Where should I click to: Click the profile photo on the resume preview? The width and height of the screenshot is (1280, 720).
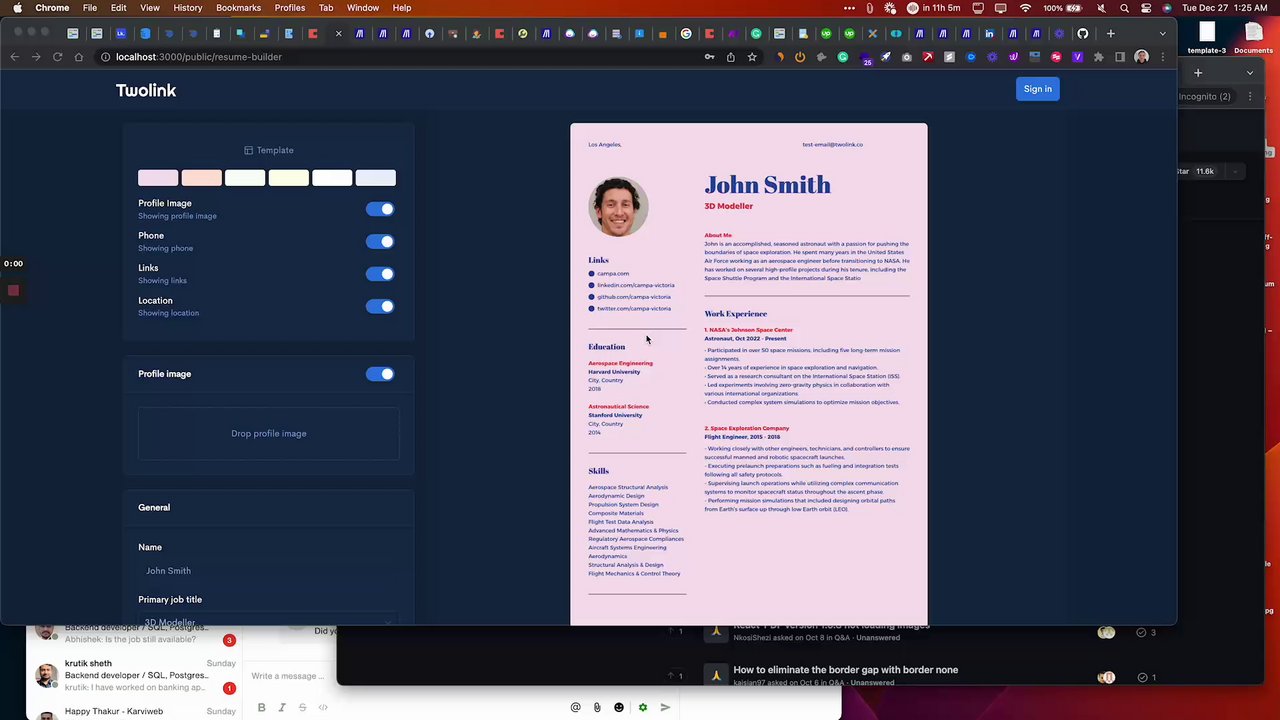click(618, 207)
